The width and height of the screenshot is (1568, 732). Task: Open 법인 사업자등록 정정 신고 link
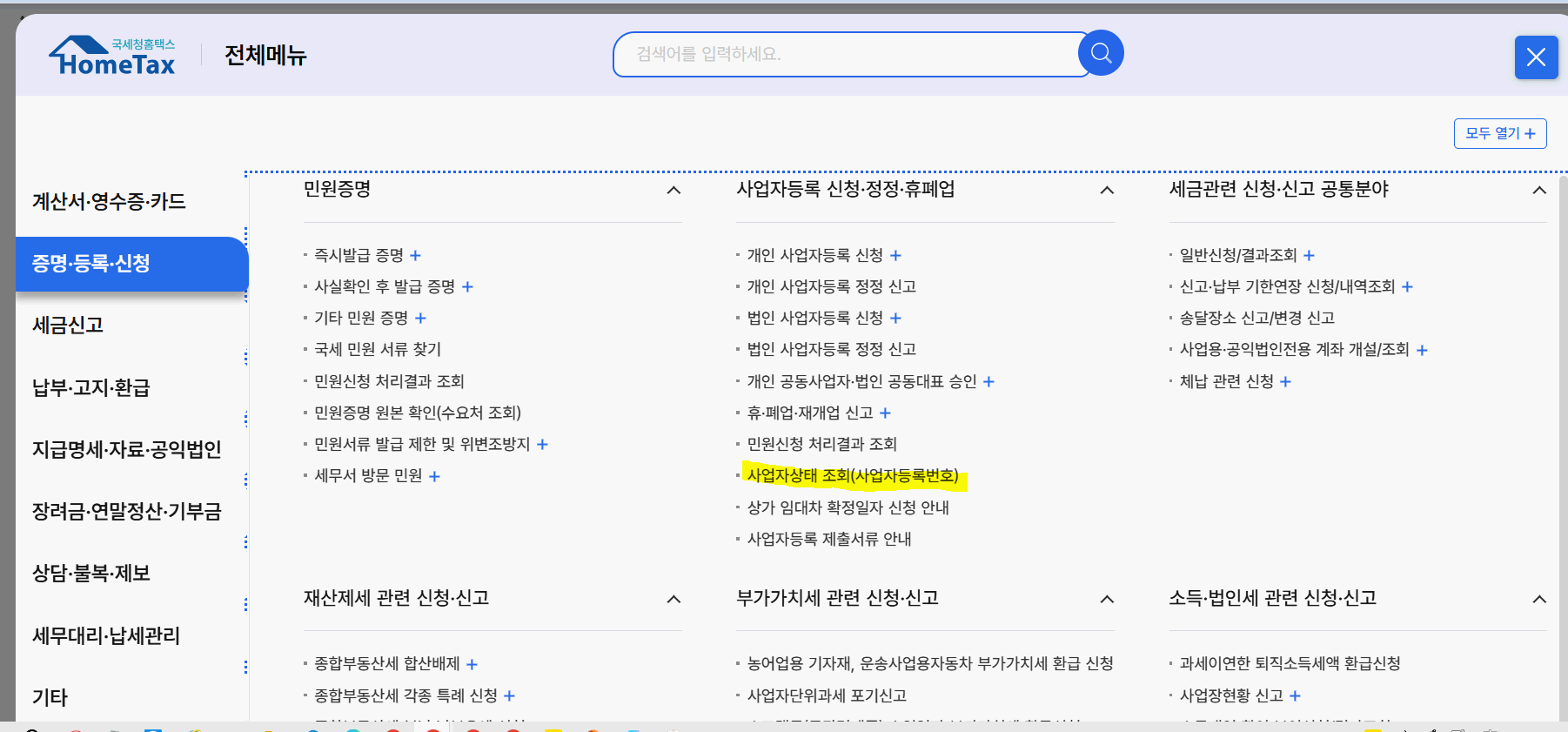(831, 349)
